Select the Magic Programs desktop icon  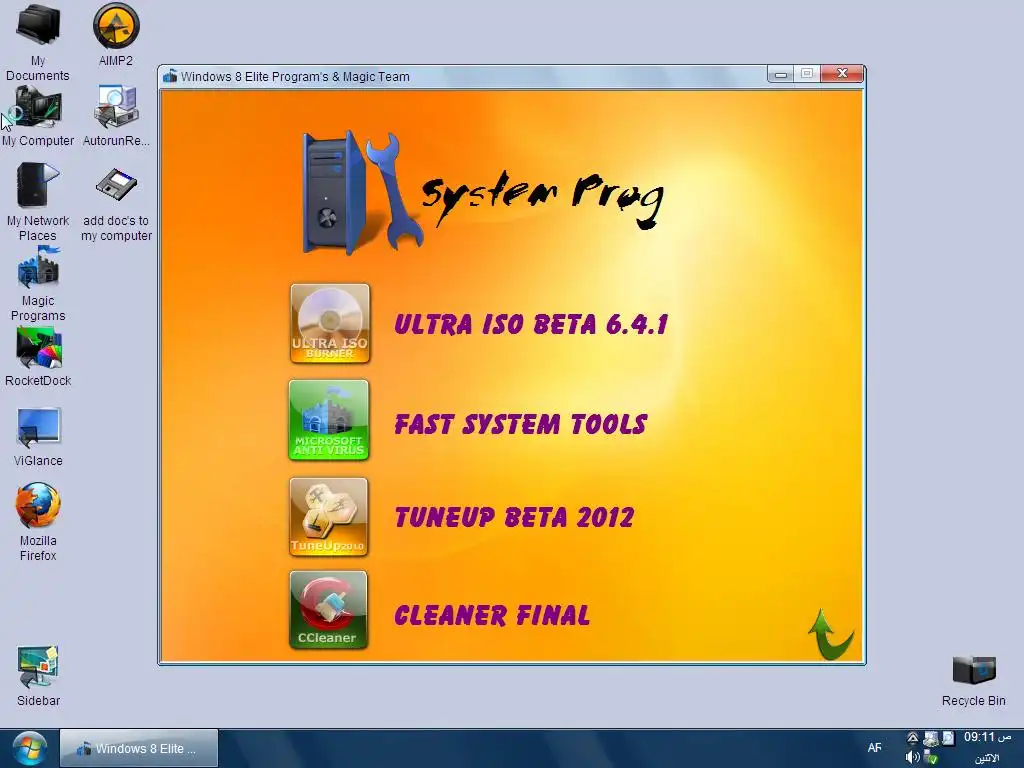point(38,283)
